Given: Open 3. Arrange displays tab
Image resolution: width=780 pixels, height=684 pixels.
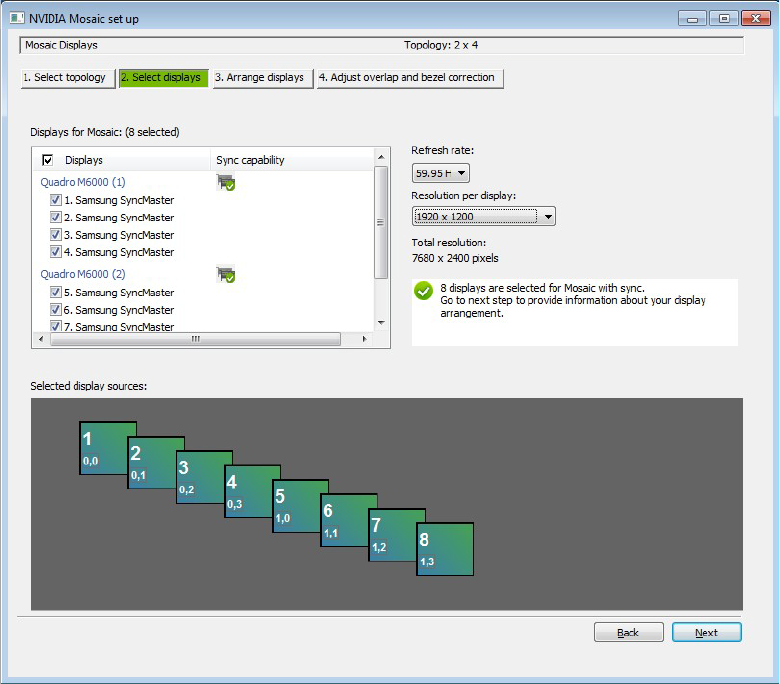Looking at the screenshot, I should pyautogui.click(x=263, y=78).
